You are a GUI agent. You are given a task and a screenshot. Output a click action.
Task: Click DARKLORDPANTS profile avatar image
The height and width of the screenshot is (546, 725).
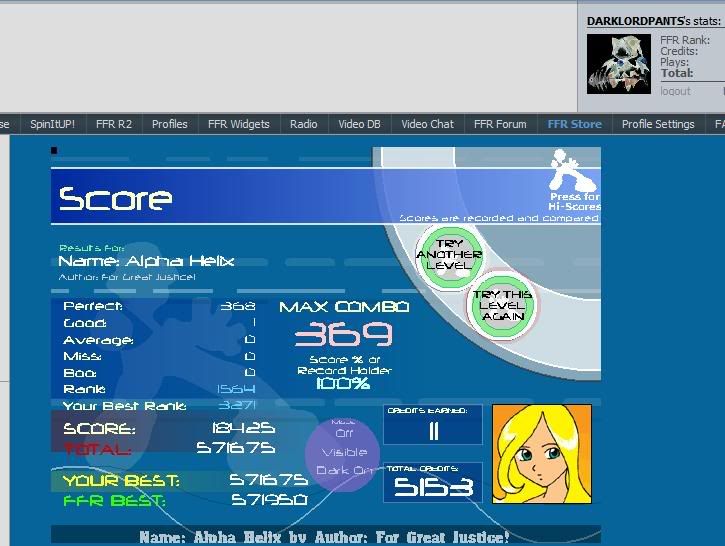(619, 64)
